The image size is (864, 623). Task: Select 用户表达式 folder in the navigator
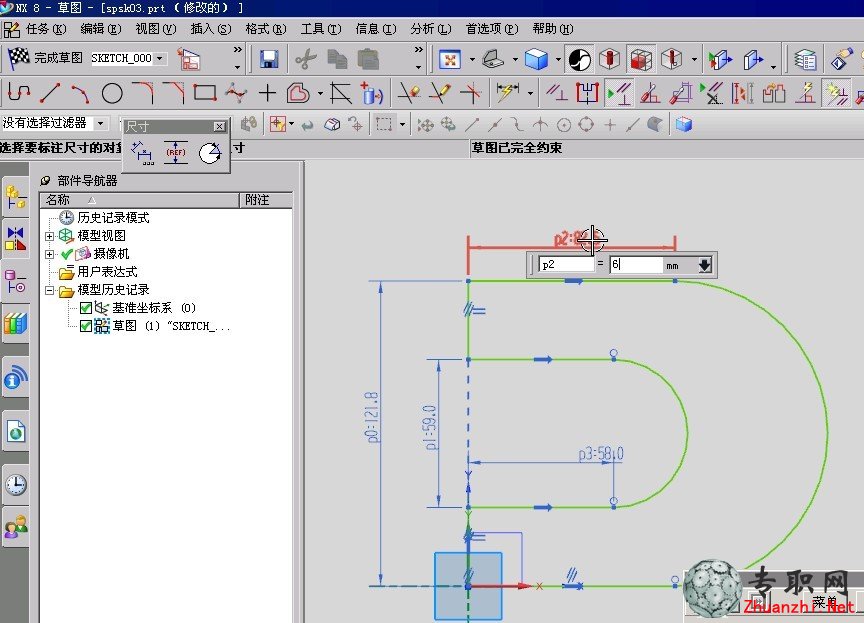pos(107,272)
